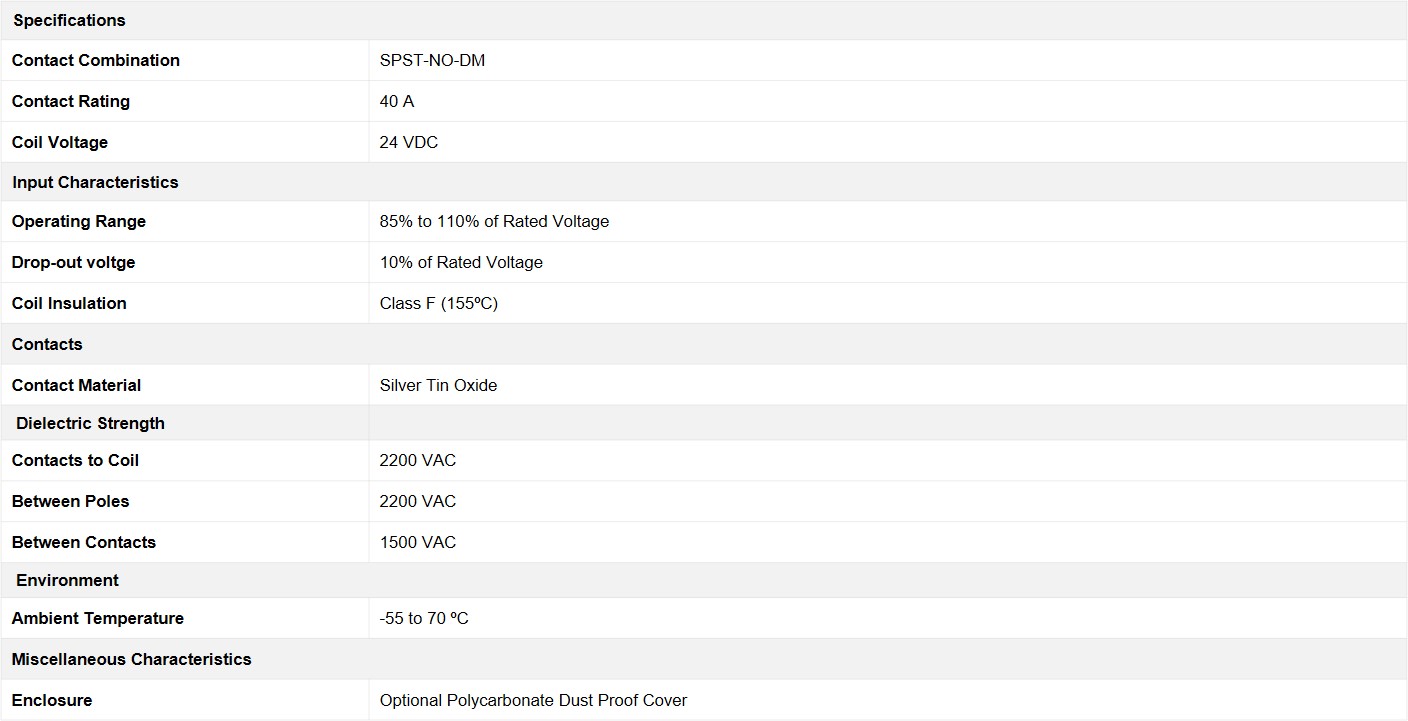
Task: Select the Contact Combination label
Action: point(96,60)
